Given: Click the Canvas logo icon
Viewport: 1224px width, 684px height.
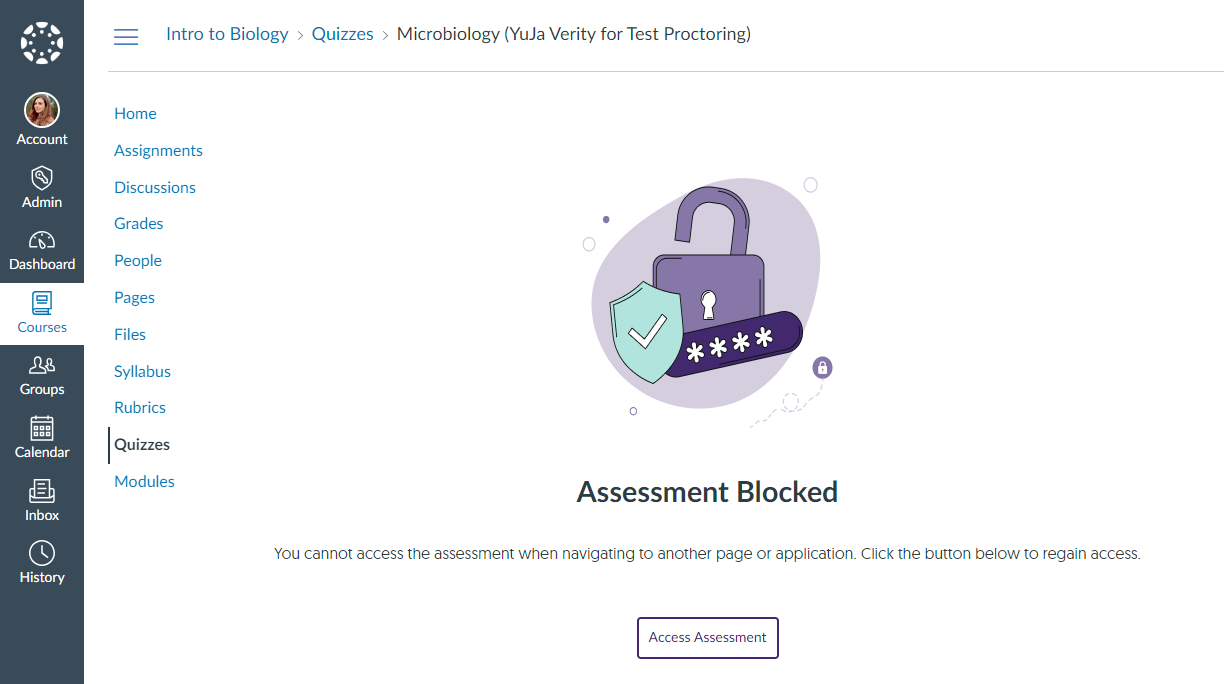Looking at the screenshot, I should click(42, 42).
